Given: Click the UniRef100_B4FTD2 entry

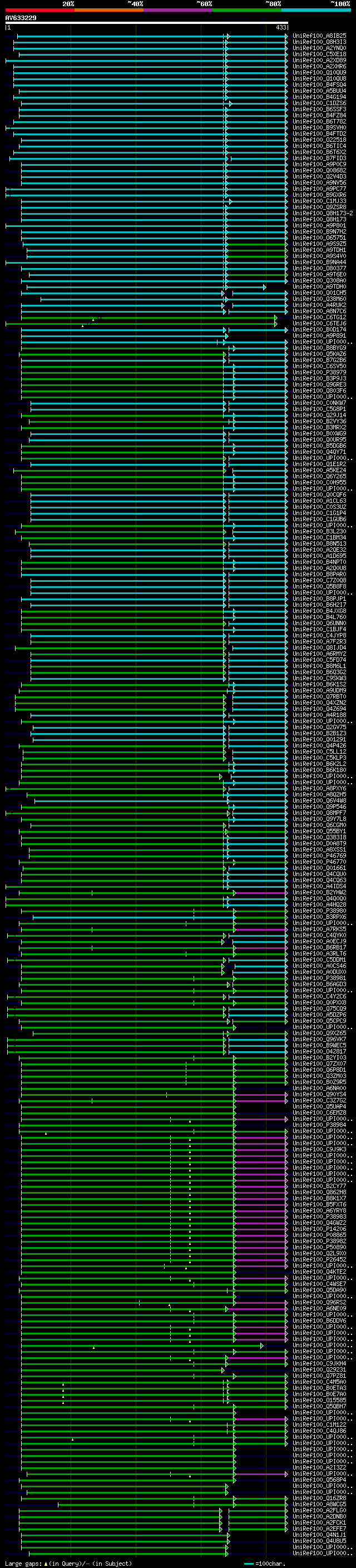Looking at the screenshot, I should tap(319, 133).
